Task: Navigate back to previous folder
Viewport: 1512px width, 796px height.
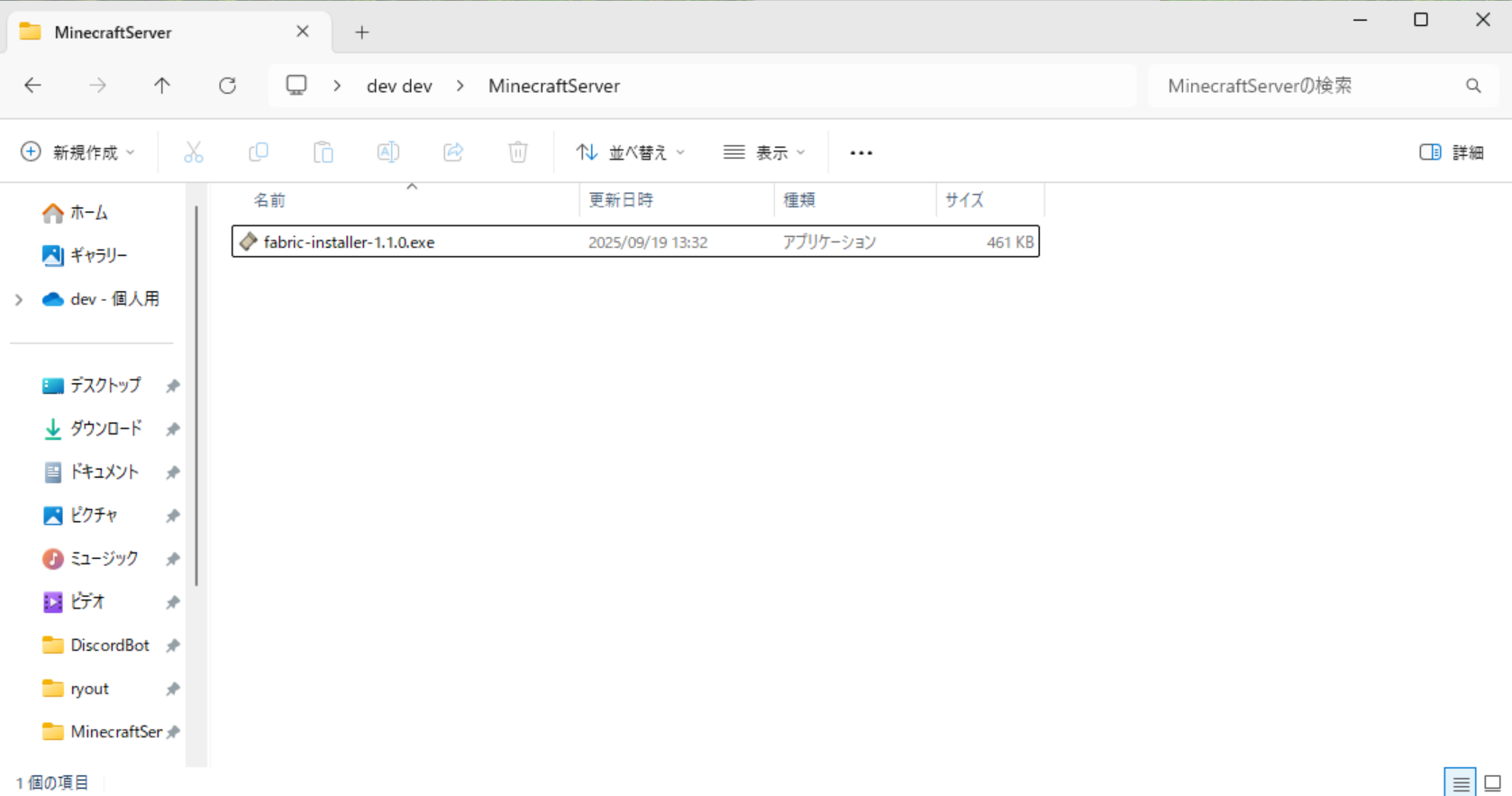Action: [33, 86]
